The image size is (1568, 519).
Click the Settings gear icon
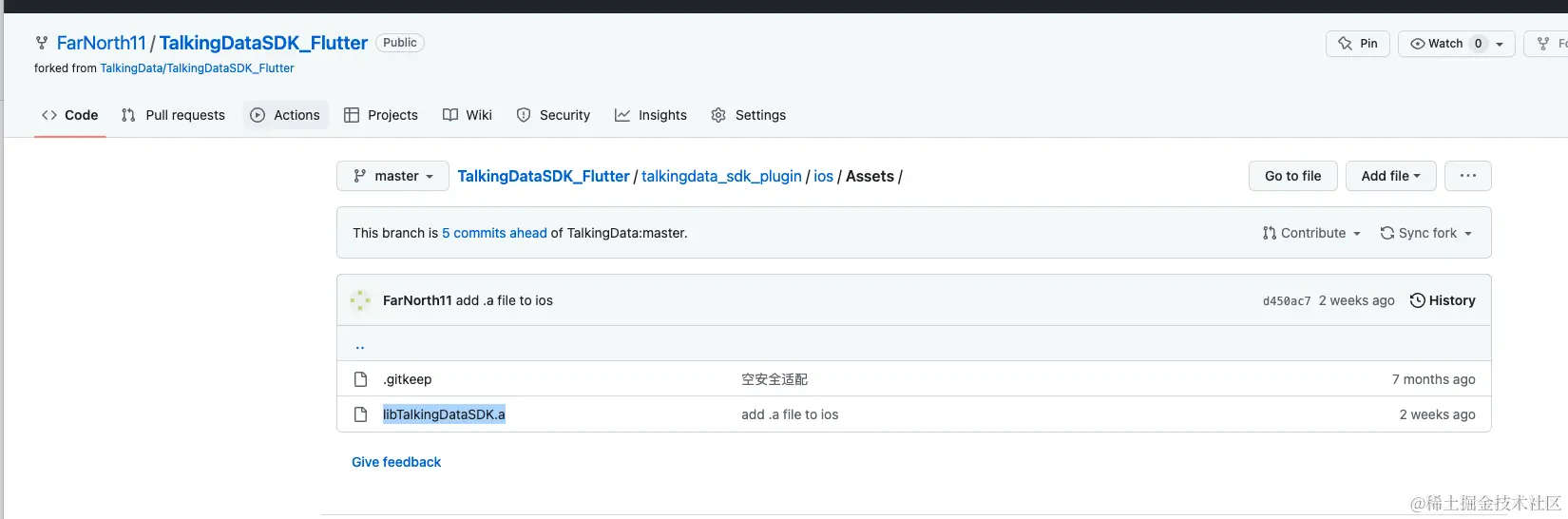click(718, 115)
